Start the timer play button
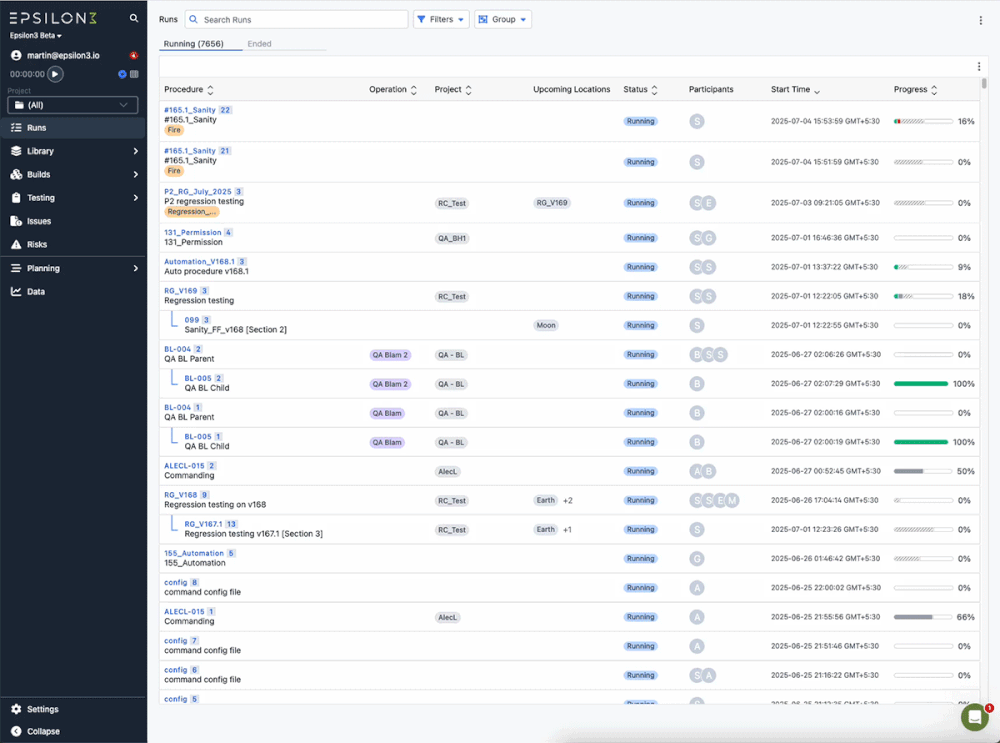Screen dimensions: 1000x743 pos(55,74)
